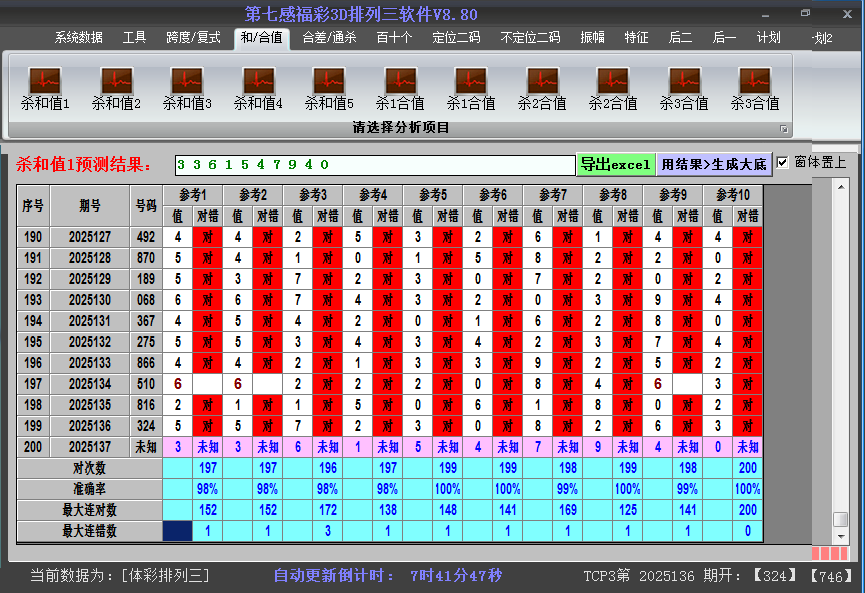Open the 工具 tab
Image resolution: width=865 pixels, height=593 pixels.
pyautogui.click(x=134, y=38)
